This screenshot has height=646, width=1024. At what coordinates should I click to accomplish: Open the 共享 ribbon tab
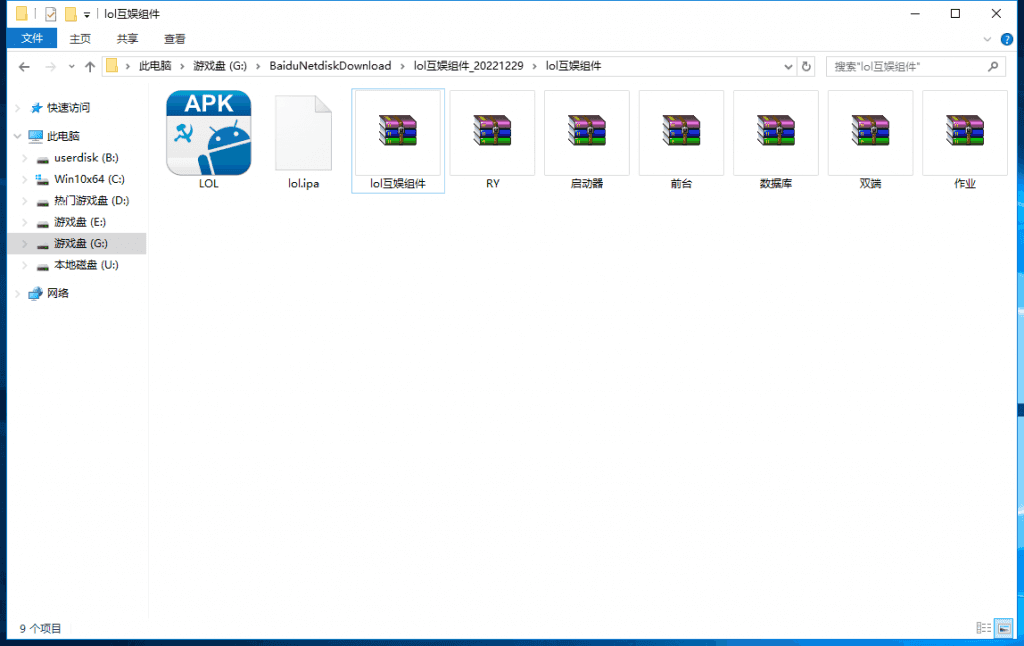(127, 39)
